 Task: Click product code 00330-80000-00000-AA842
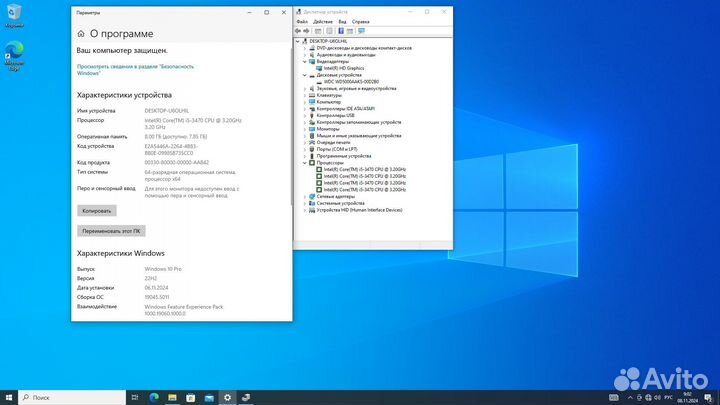point(177,163)
